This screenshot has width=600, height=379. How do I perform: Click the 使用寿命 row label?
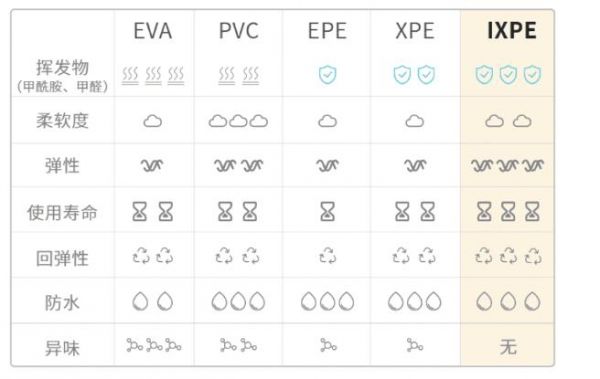[62, 212]
